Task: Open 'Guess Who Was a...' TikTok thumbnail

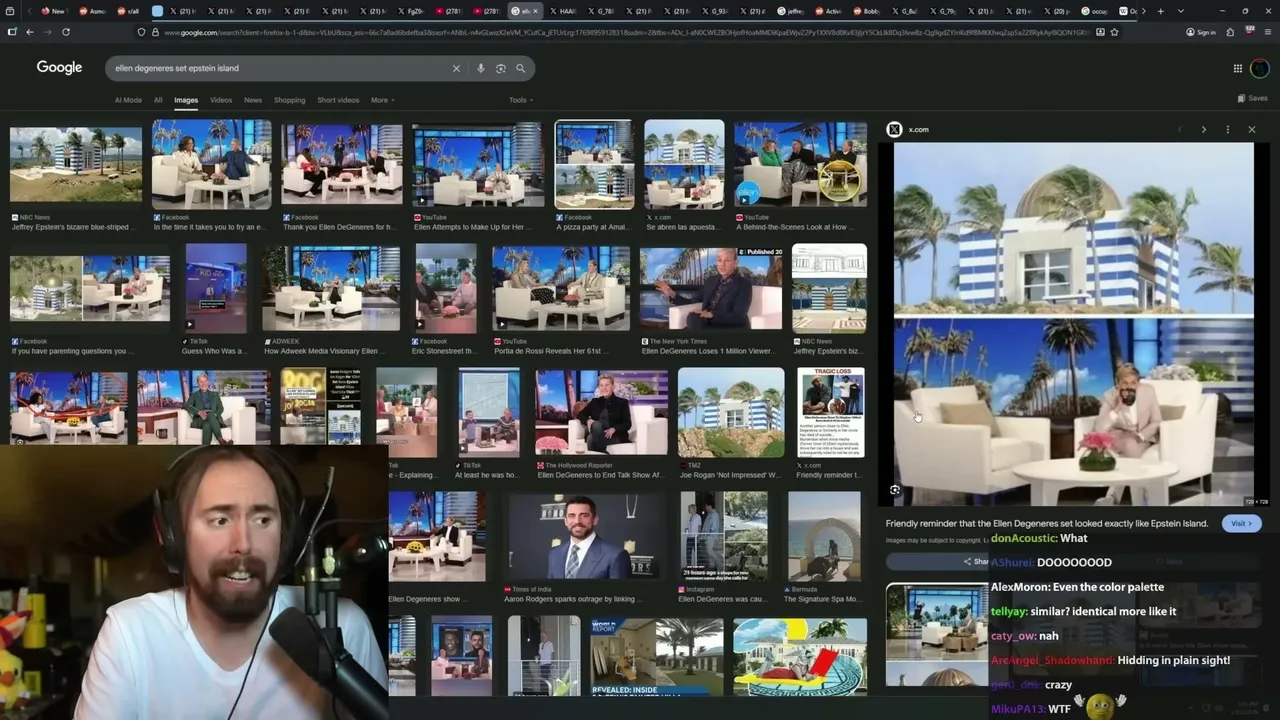Action: (216, 288)
